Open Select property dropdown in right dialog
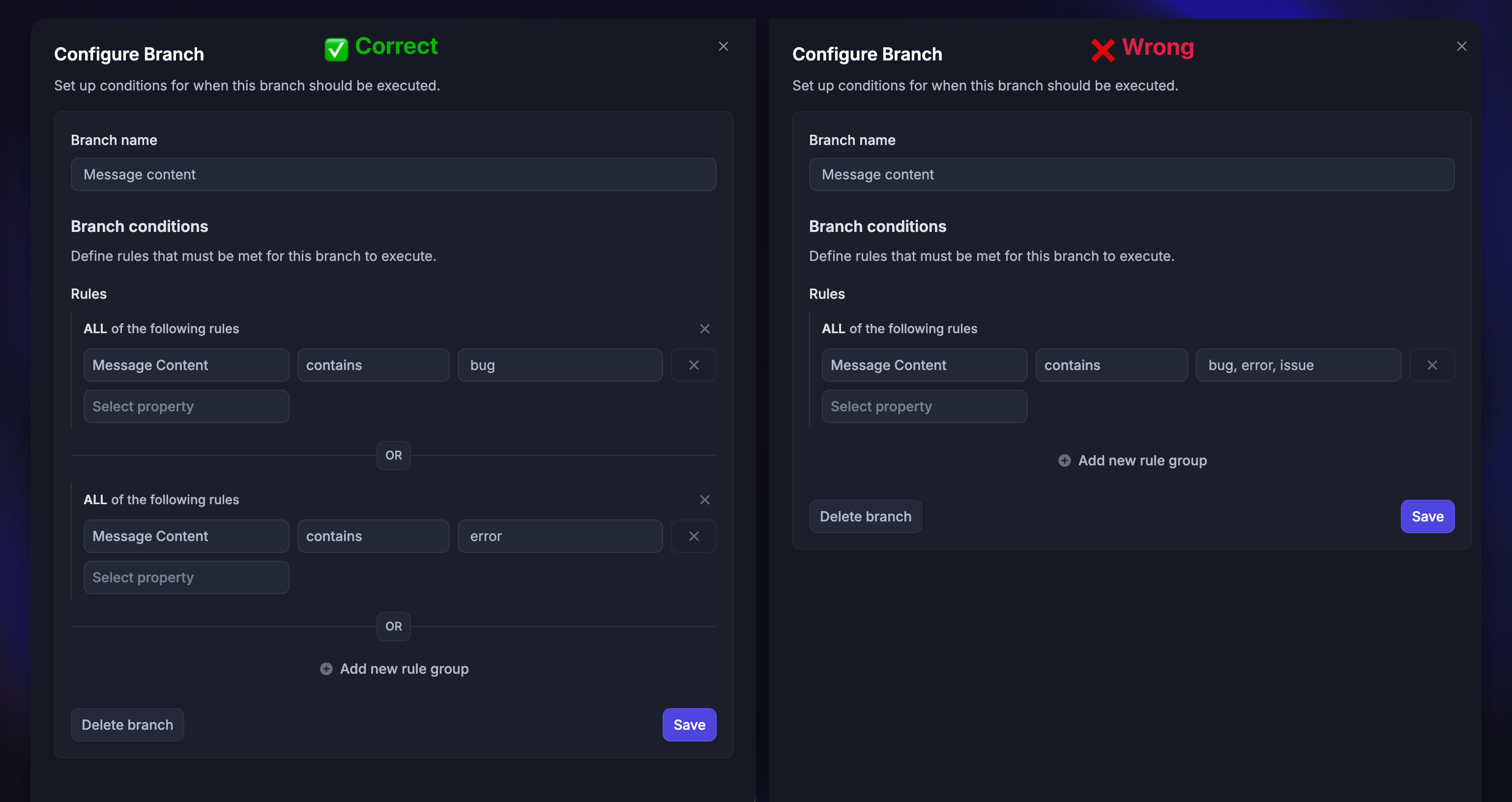The image size is (1512, 802). tap(925, 406)
